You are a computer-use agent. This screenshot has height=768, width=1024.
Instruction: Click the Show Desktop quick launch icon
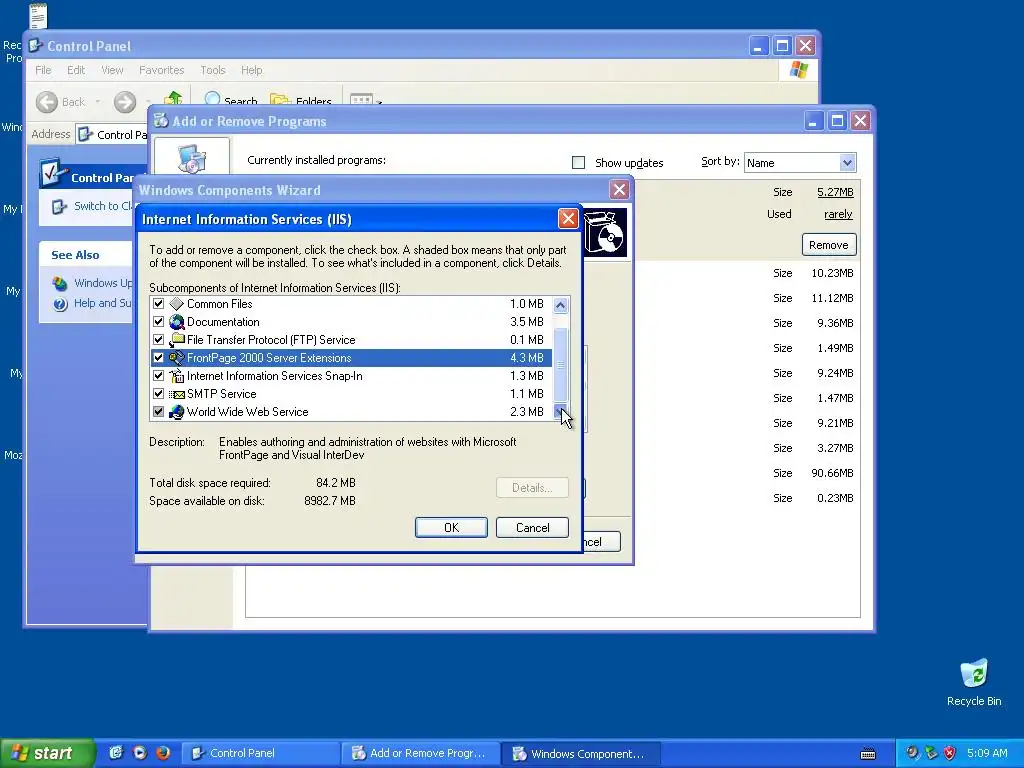pos(116,753)
